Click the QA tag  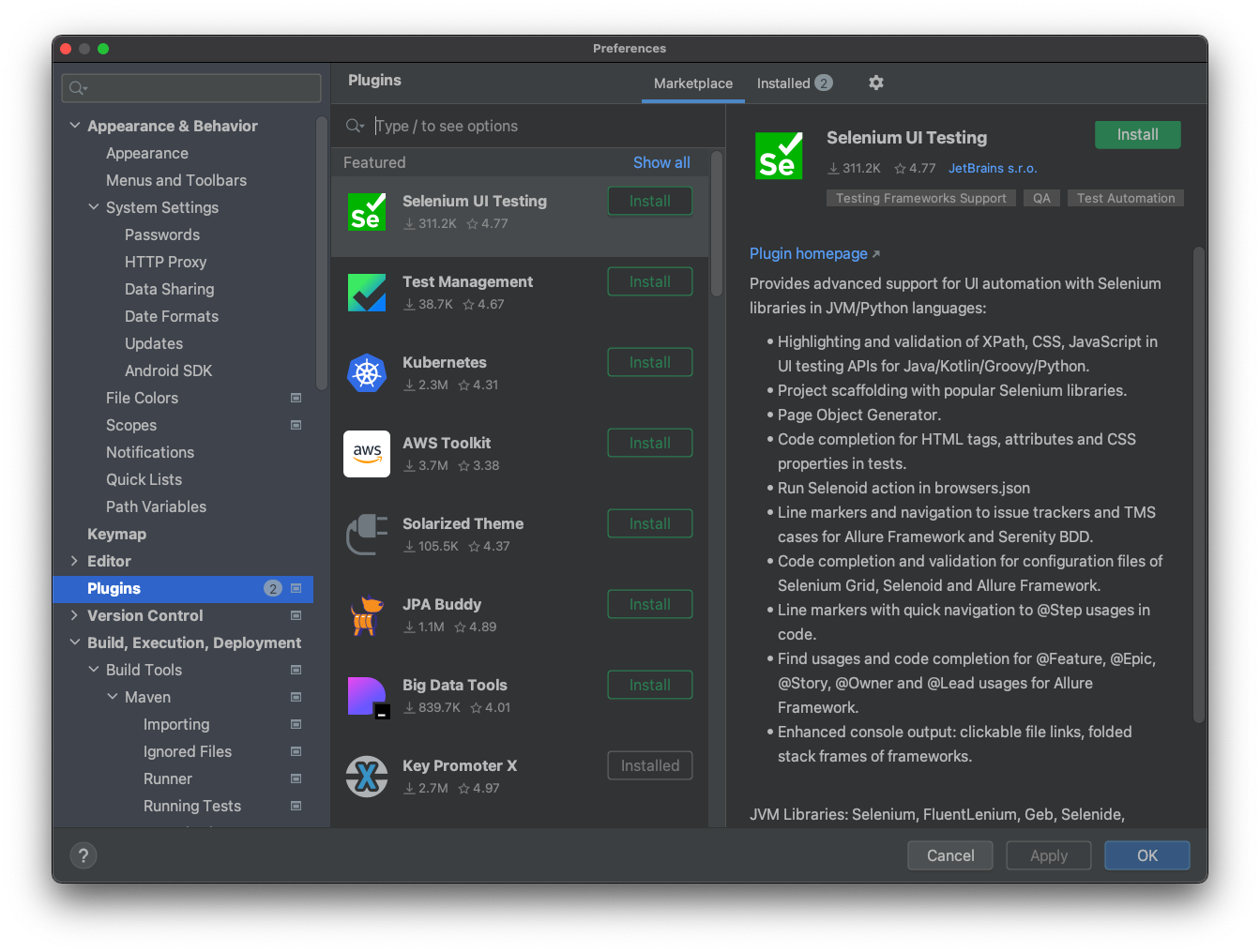coord(1041,198)
